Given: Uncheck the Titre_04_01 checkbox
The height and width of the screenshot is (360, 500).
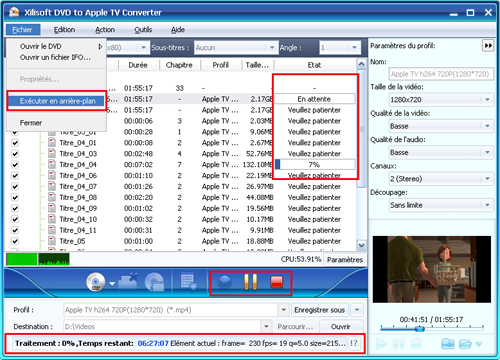Looking at the screenshot, I should (15, 143).
